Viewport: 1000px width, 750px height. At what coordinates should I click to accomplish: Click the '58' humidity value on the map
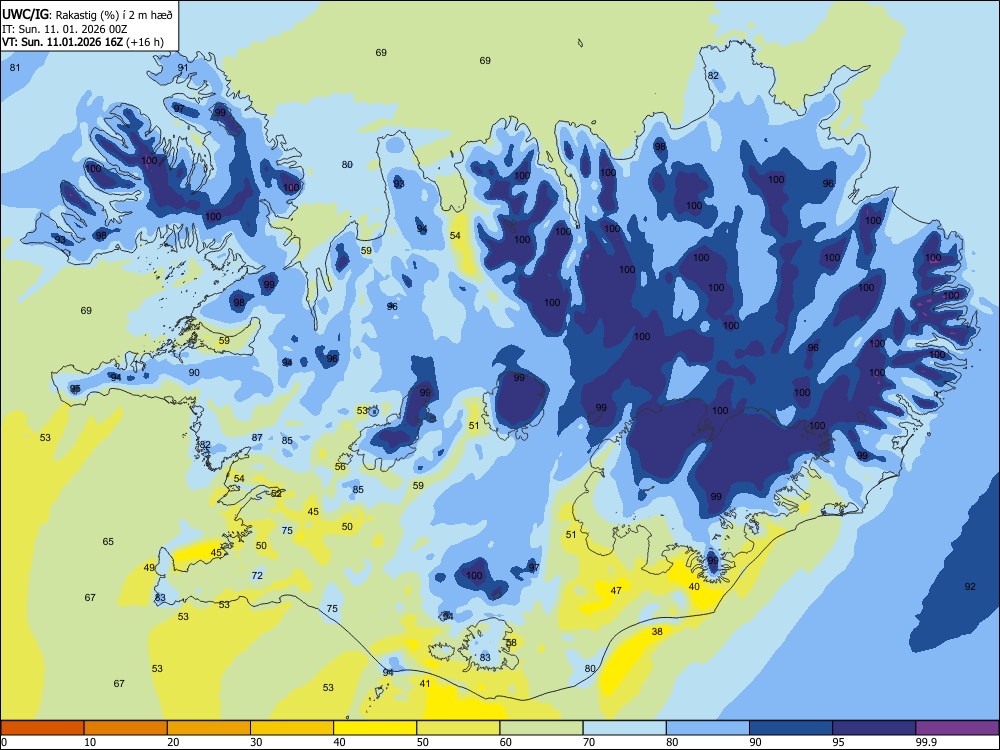(x=511, y=643)
